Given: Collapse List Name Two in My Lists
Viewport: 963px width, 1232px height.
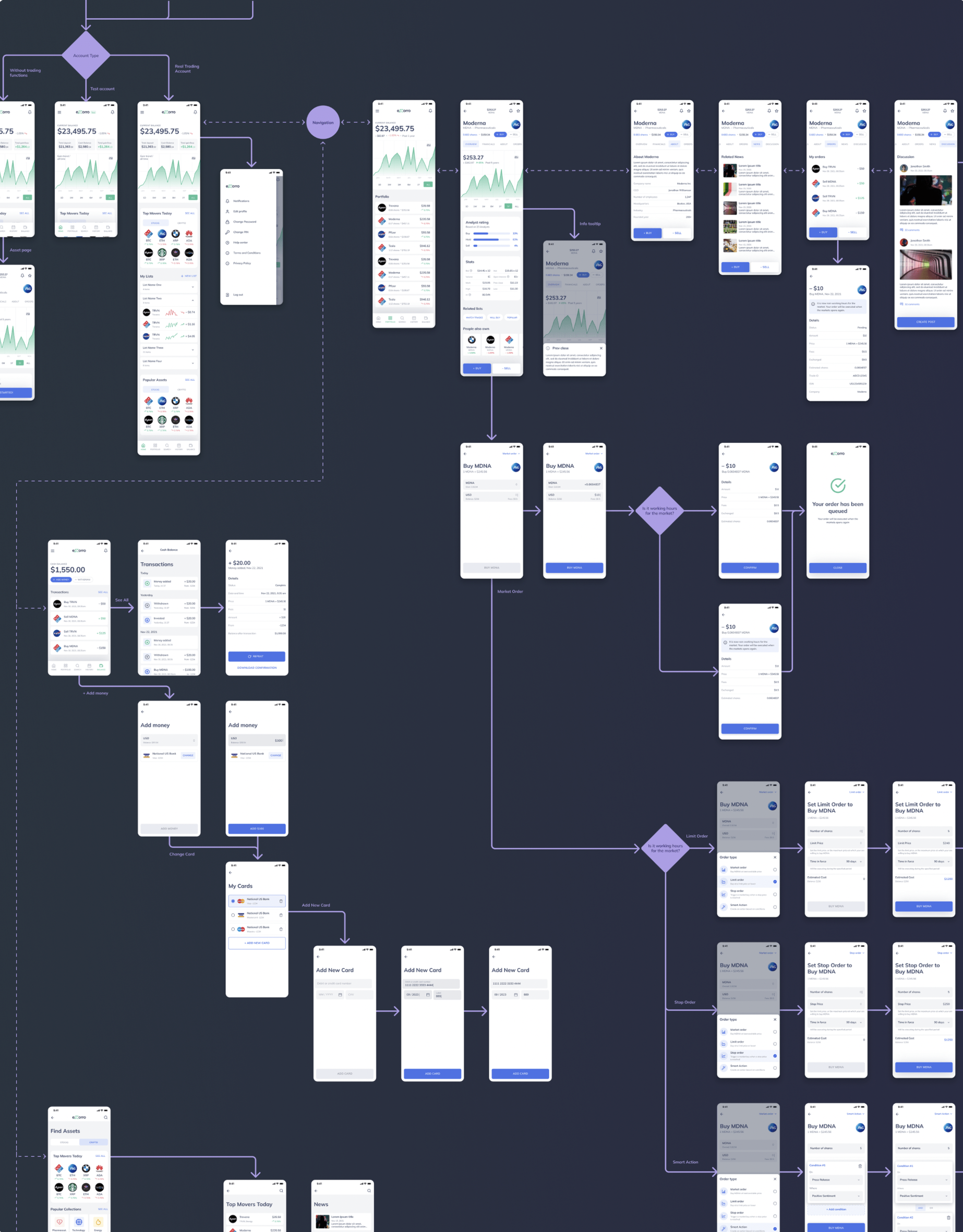Looking at the screenshot, I should coord(193,300).
